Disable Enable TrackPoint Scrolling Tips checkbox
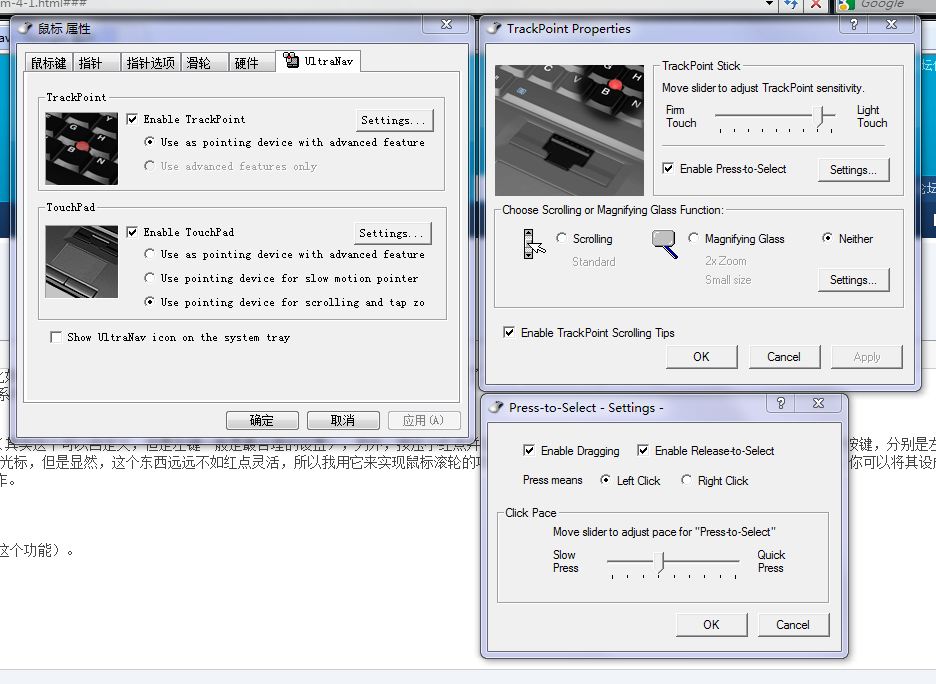Viewport: 936px width, 684px height. [x=510, y=333]
